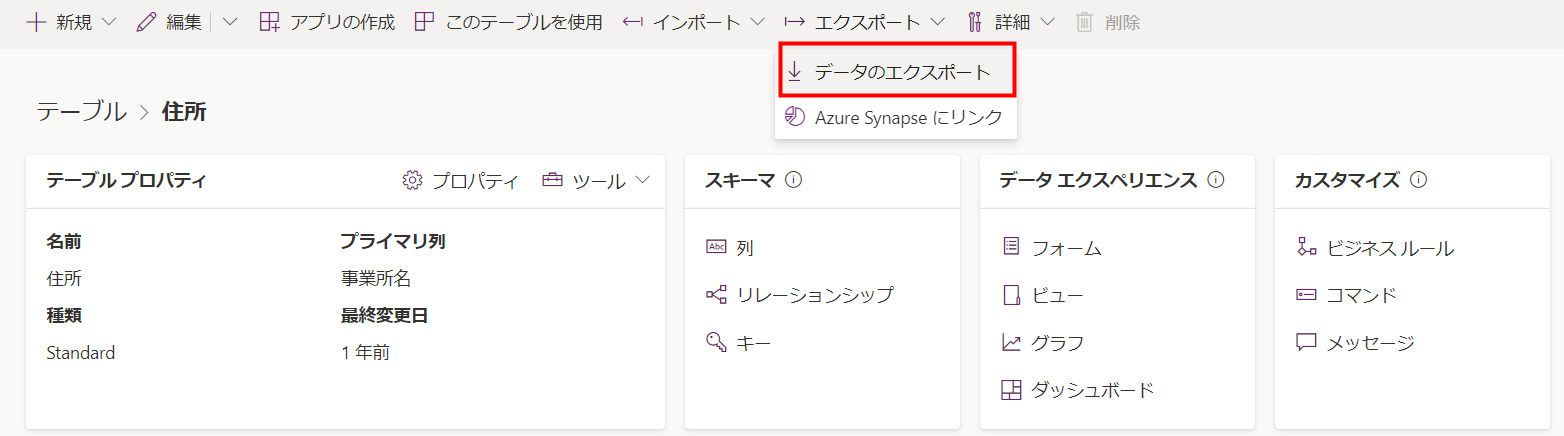Open the インポート menu label
Viewport: 1564px width, 436px height.
pyautogui.click(x=697, y=22)
